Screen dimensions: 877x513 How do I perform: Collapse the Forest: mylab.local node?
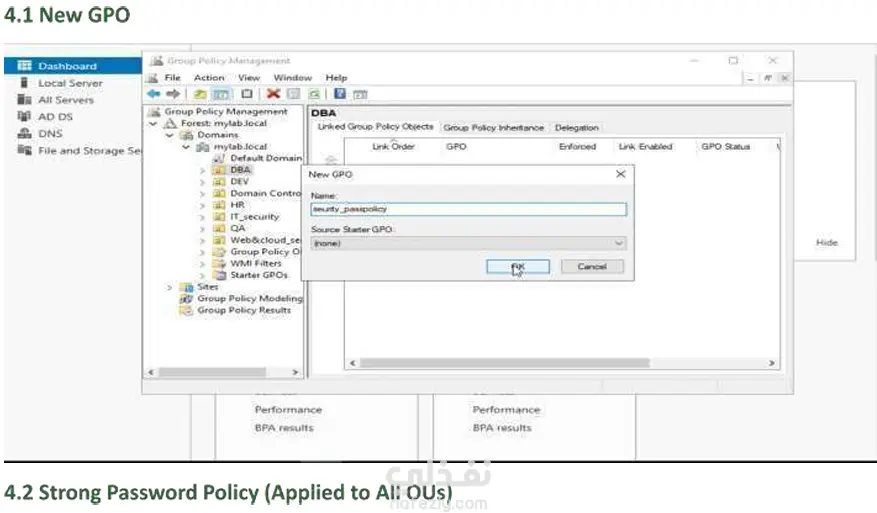153,123
